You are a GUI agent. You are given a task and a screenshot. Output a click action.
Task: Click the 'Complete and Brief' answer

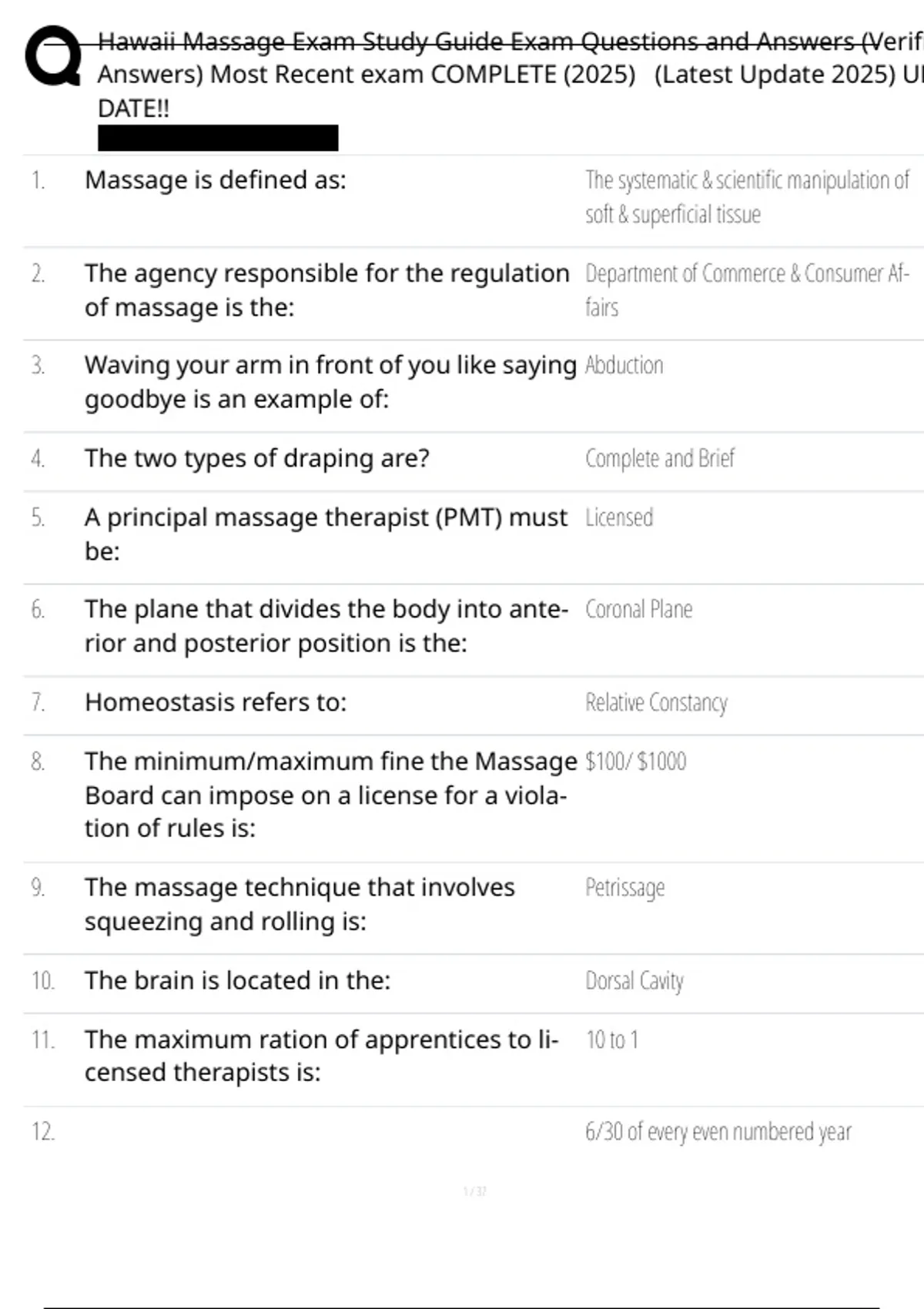660,458
